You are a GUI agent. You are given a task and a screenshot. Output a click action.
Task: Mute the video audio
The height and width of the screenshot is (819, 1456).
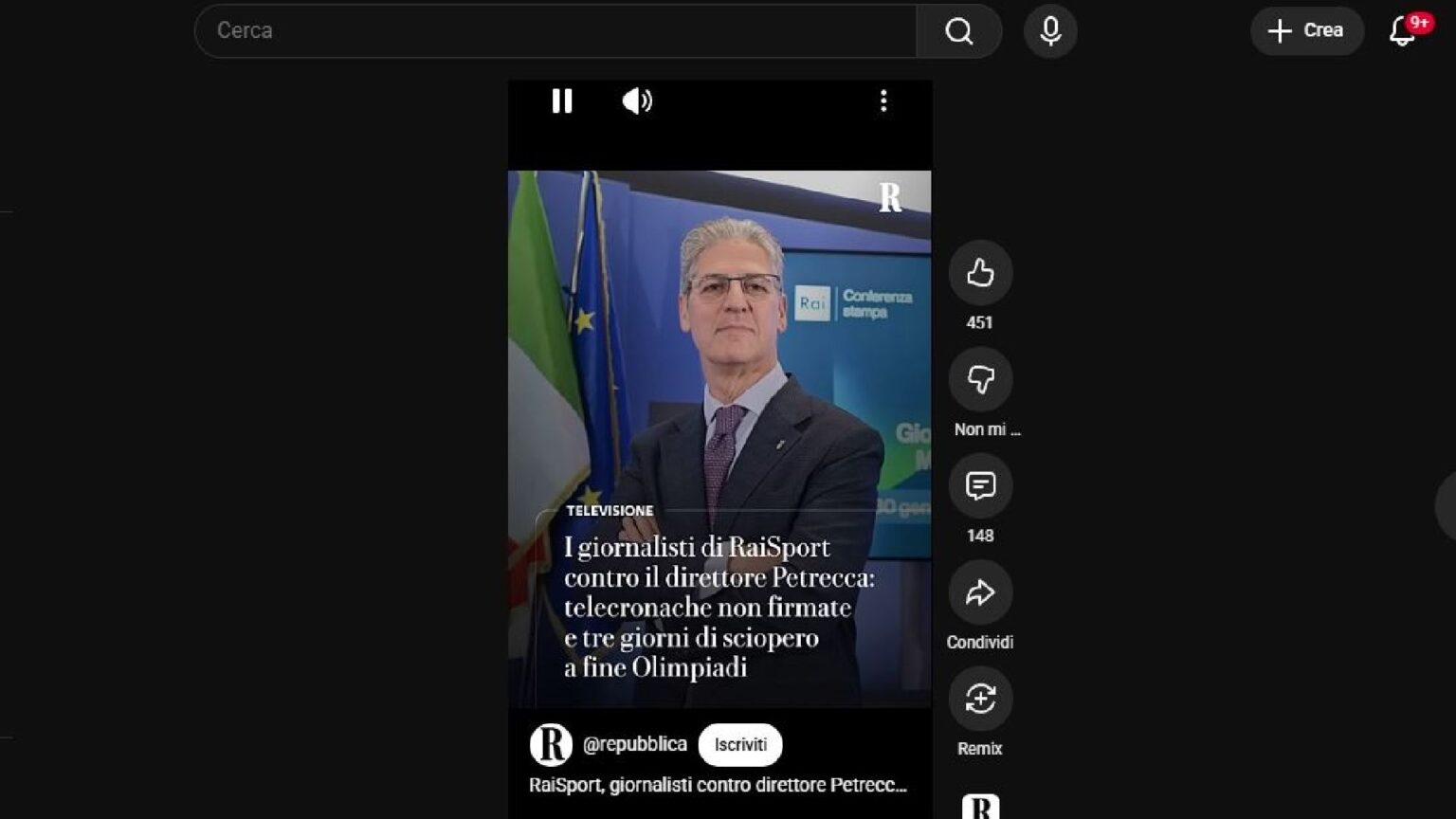click(x=636, y=101)
